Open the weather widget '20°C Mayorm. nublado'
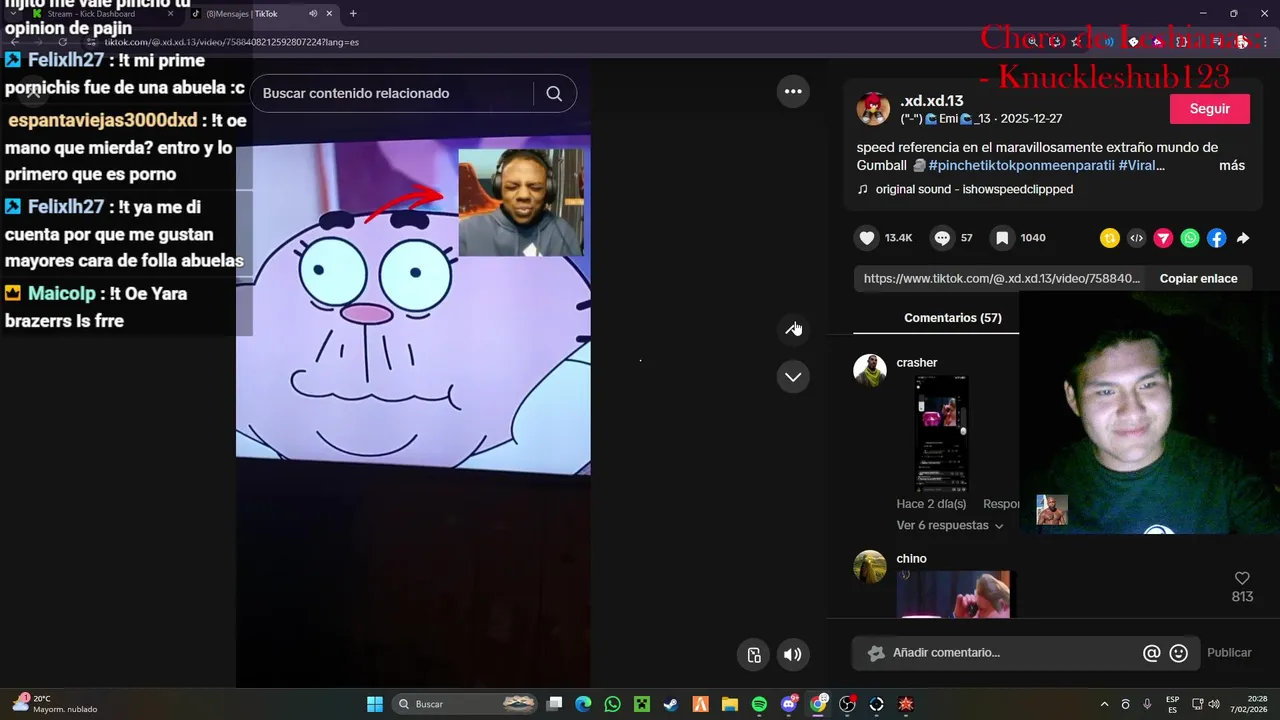Screen dimensions: 1280x720 (x=56, y=704)
